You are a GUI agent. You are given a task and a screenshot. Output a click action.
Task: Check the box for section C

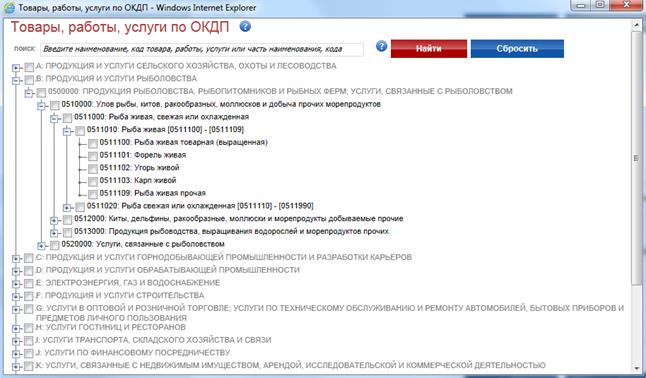coord(28,258)
